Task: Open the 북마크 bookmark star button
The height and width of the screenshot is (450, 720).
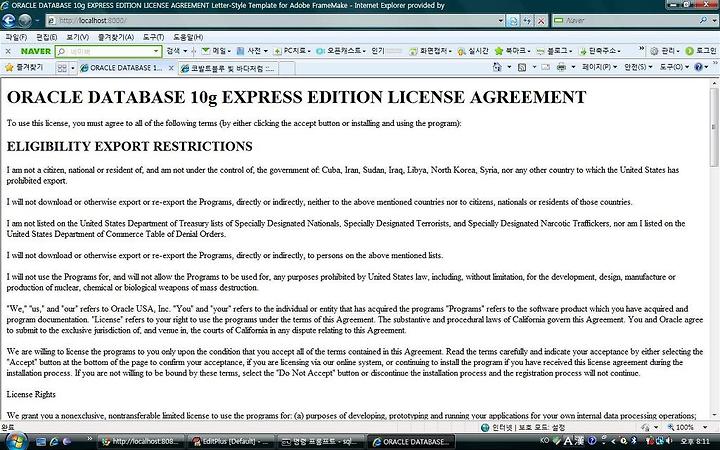Action: pyautogui.click(x=512, y=51)
